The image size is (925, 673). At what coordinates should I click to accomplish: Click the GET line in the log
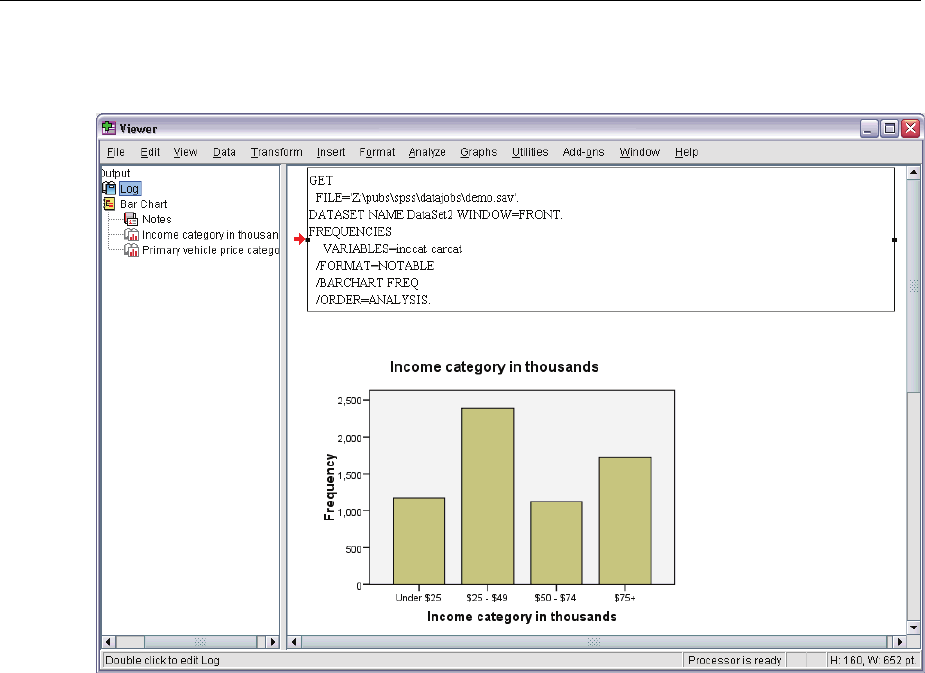pyautogui.click(x=321, y=180)
